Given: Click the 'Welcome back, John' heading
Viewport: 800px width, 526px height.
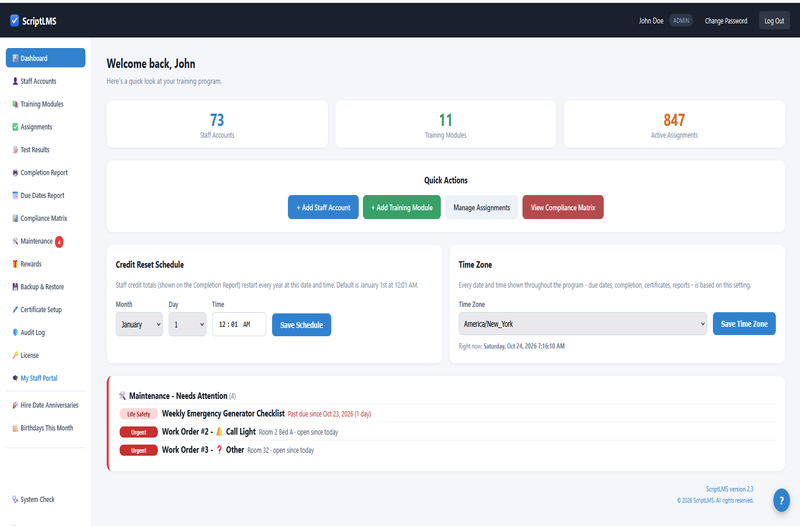Looking at the screenshot, I should 151,64.
